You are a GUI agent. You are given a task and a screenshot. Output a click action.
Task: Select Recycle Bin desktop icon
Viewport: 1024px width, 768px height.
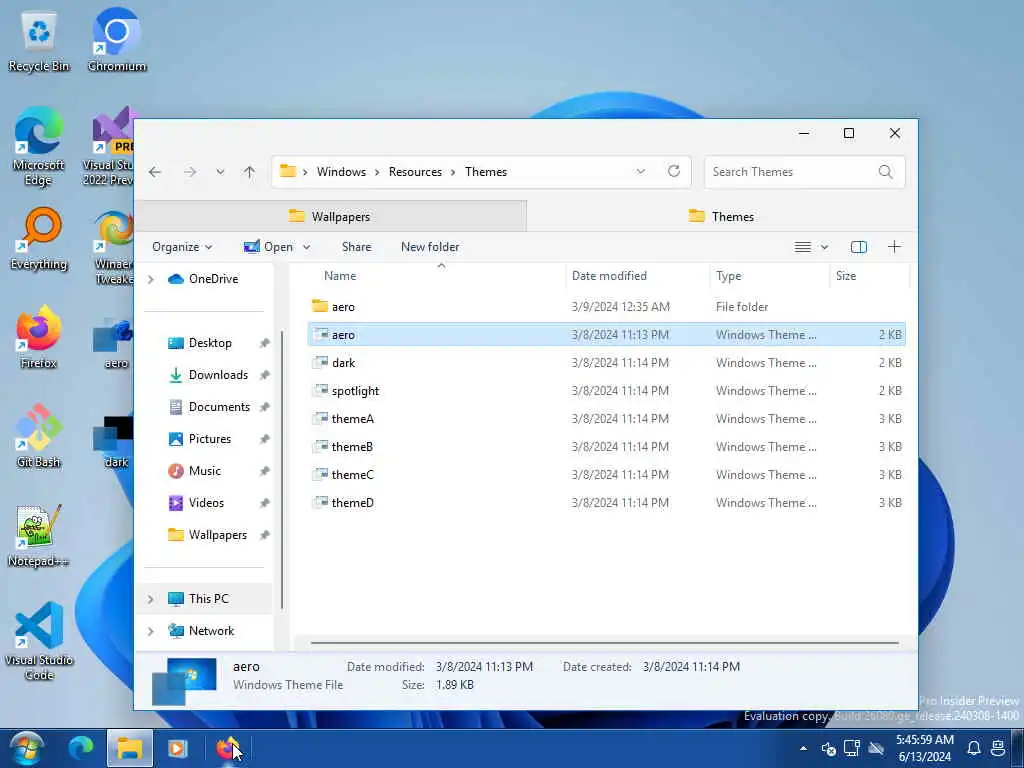[x=39, y=42]
